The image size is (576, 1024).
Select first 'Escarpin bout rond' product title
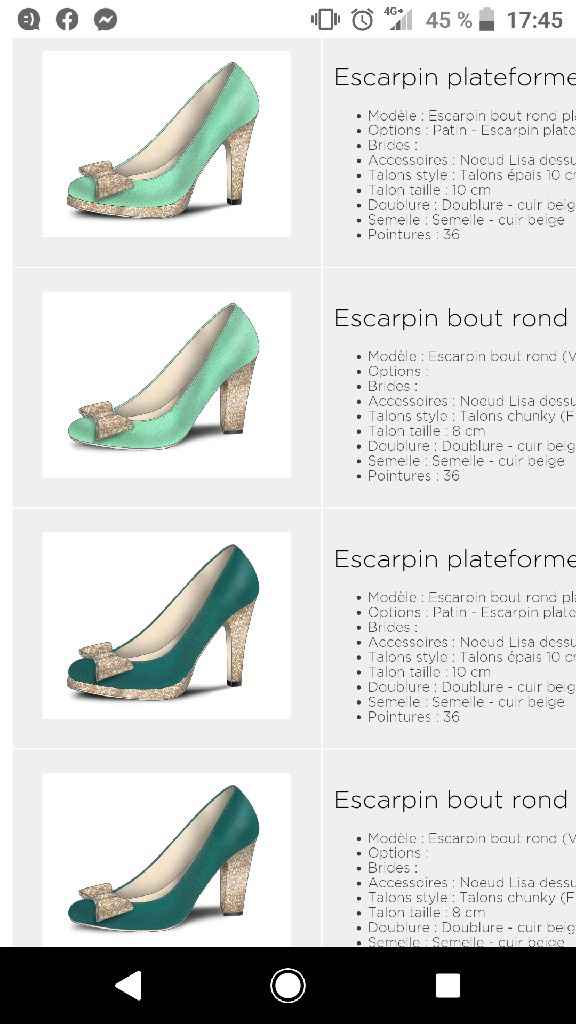click(451, 318)
